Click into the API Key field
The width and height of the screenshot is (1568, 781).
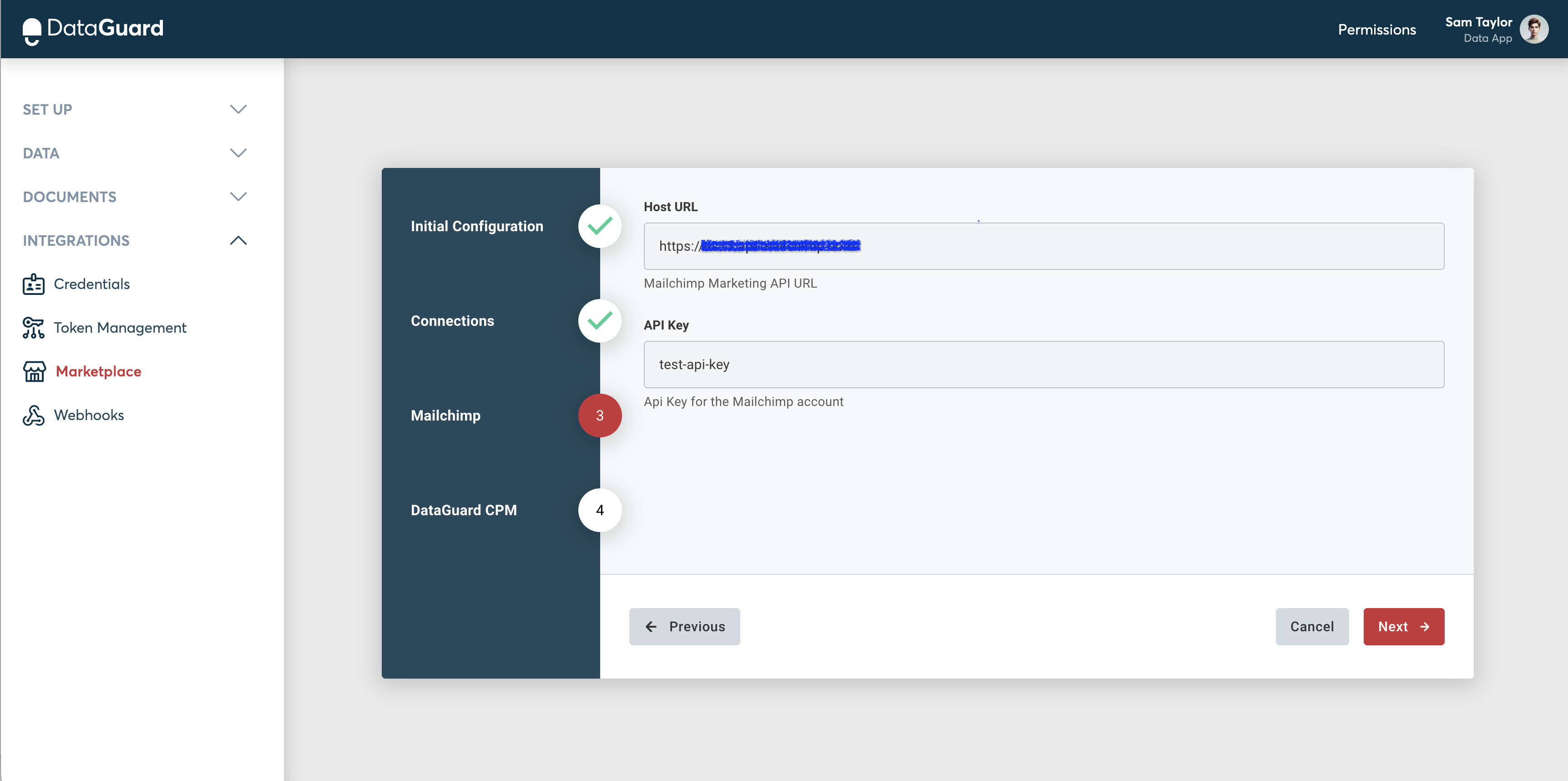[1043, 365]
